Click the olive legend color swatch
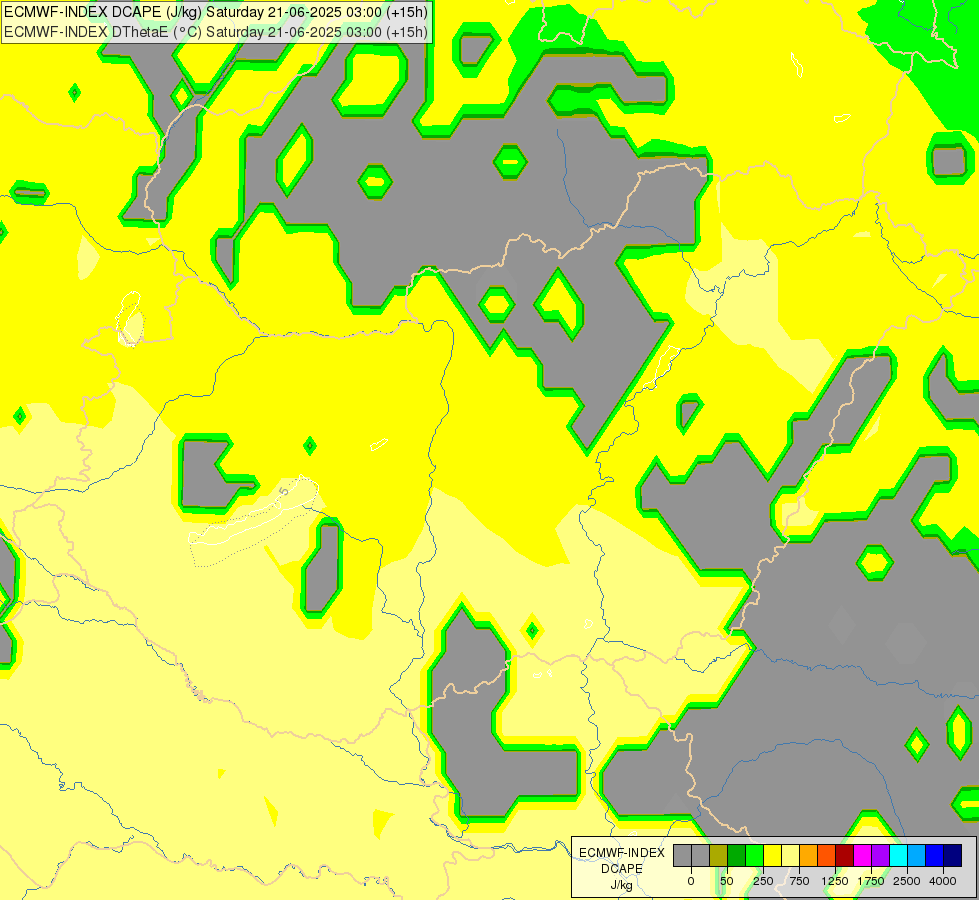 [x=719, y=855]
